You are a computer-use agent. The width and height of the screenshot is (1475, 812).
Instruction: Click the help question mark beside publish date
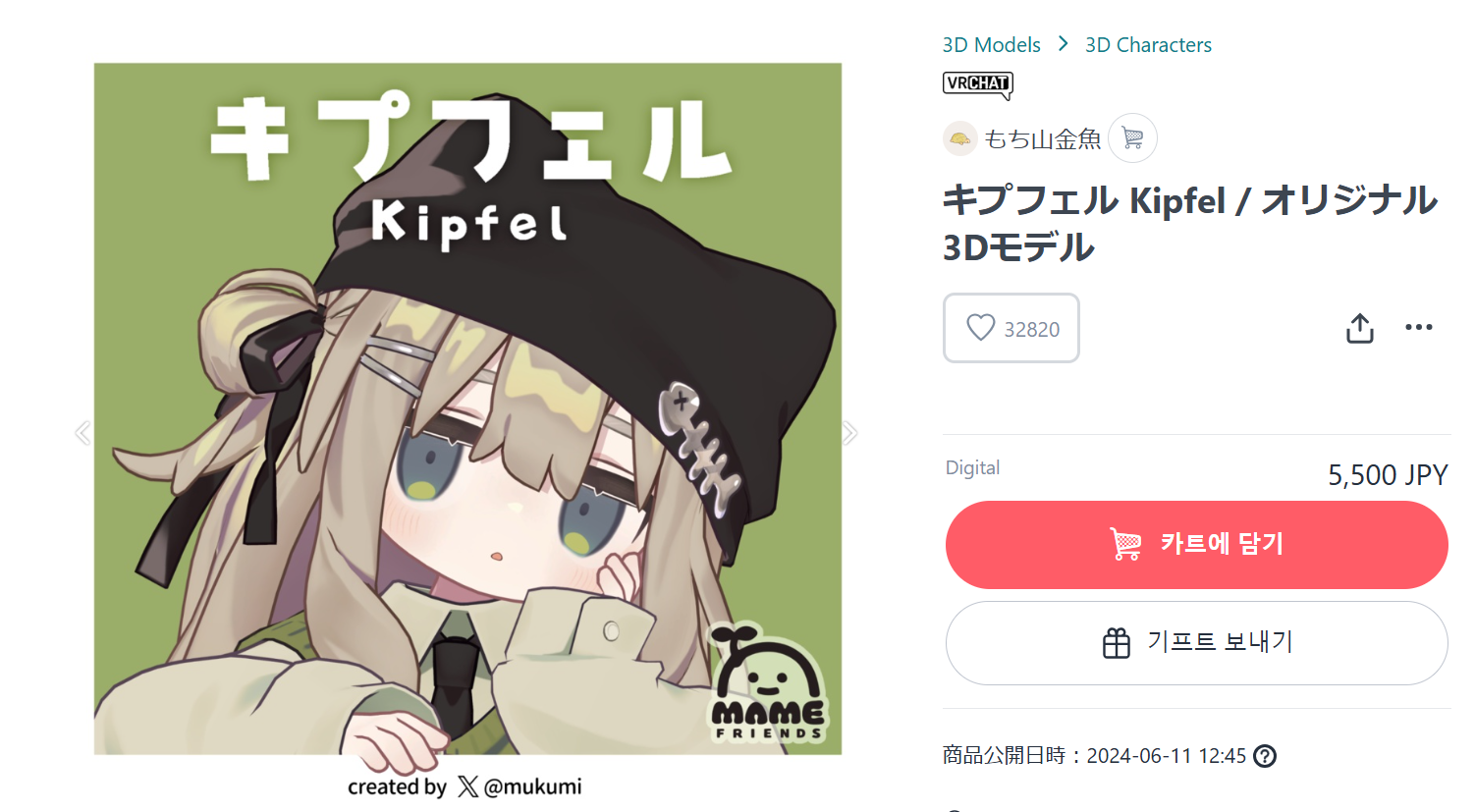[x=1265, y=756]
